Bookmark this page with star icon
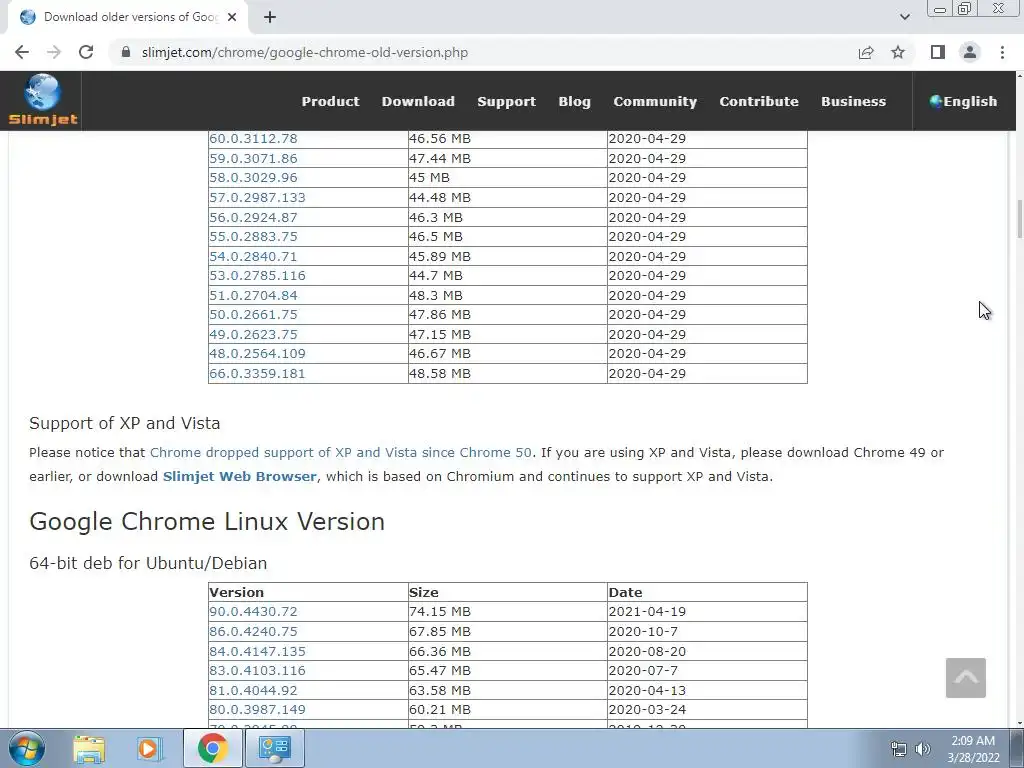The width and height of the screenshot is (1024, 768). click(898, 52)
